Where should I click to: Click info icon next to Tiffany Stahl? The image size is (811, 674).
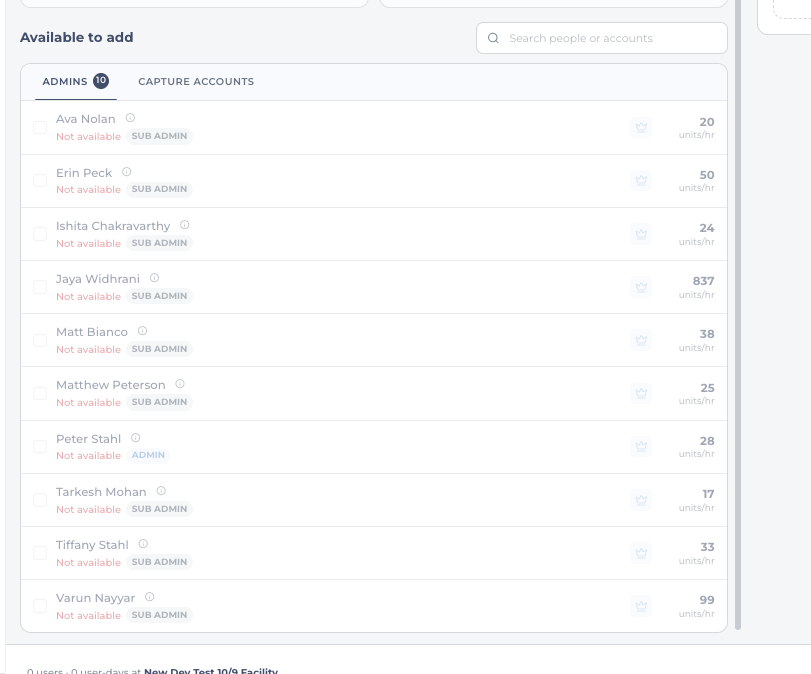pos(143,544)
